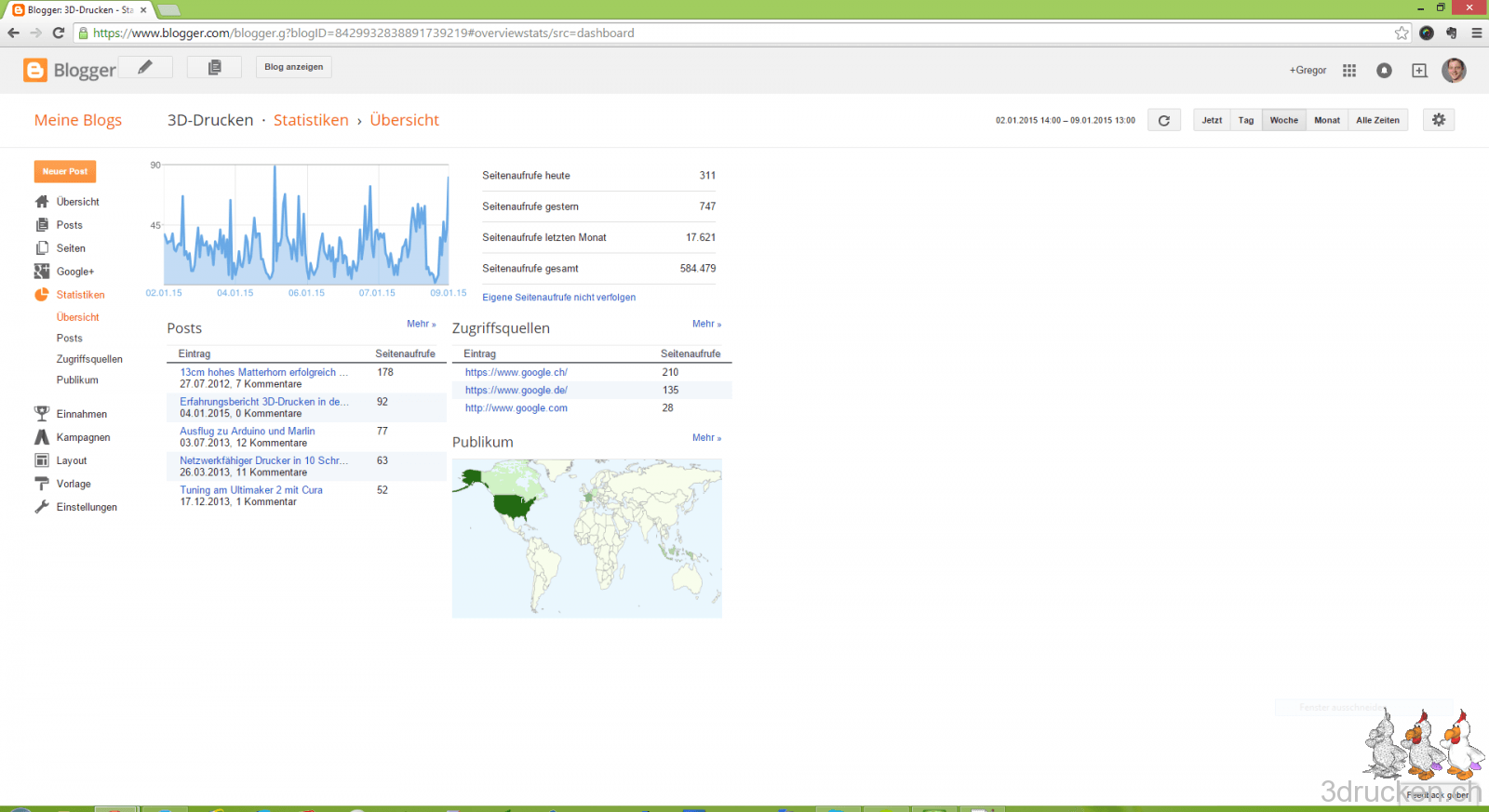Image resolution: width=1489 pixels, height=812 pixels.
Task: Refresh statistics with reload icon
Action: [1164, 120]
